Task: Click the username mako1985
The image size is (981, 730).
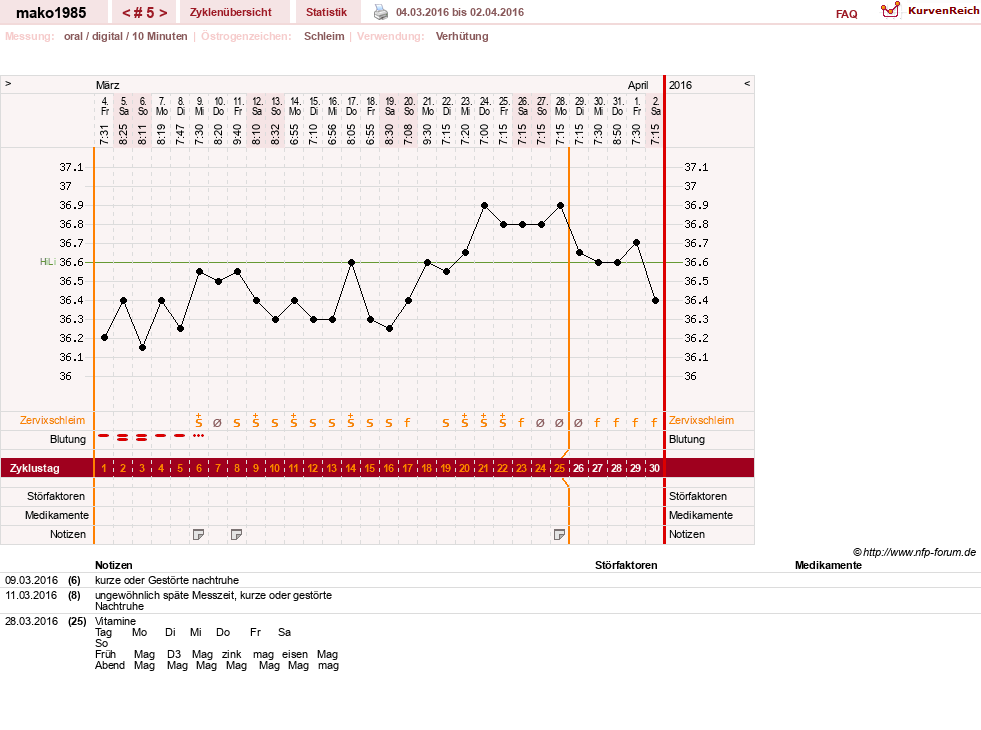Action: tap(51, 13)
